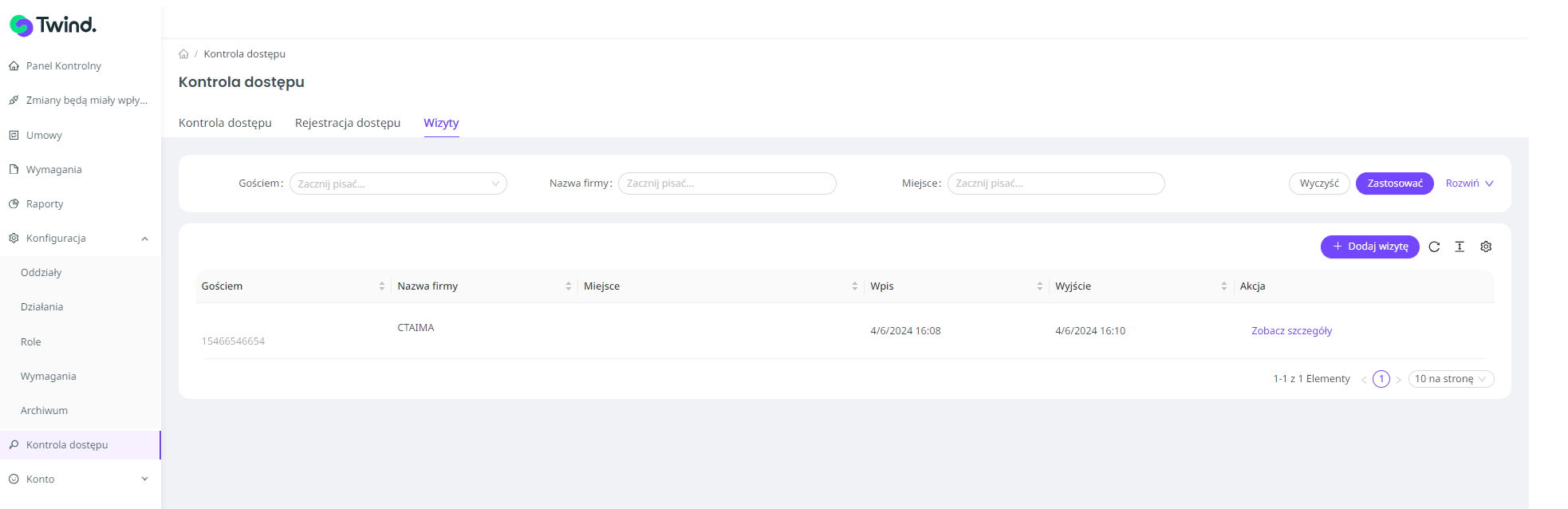Open the Gościem filter dropdown
Viewport: 1568px width, 509px height.
[x=398, y=184]
